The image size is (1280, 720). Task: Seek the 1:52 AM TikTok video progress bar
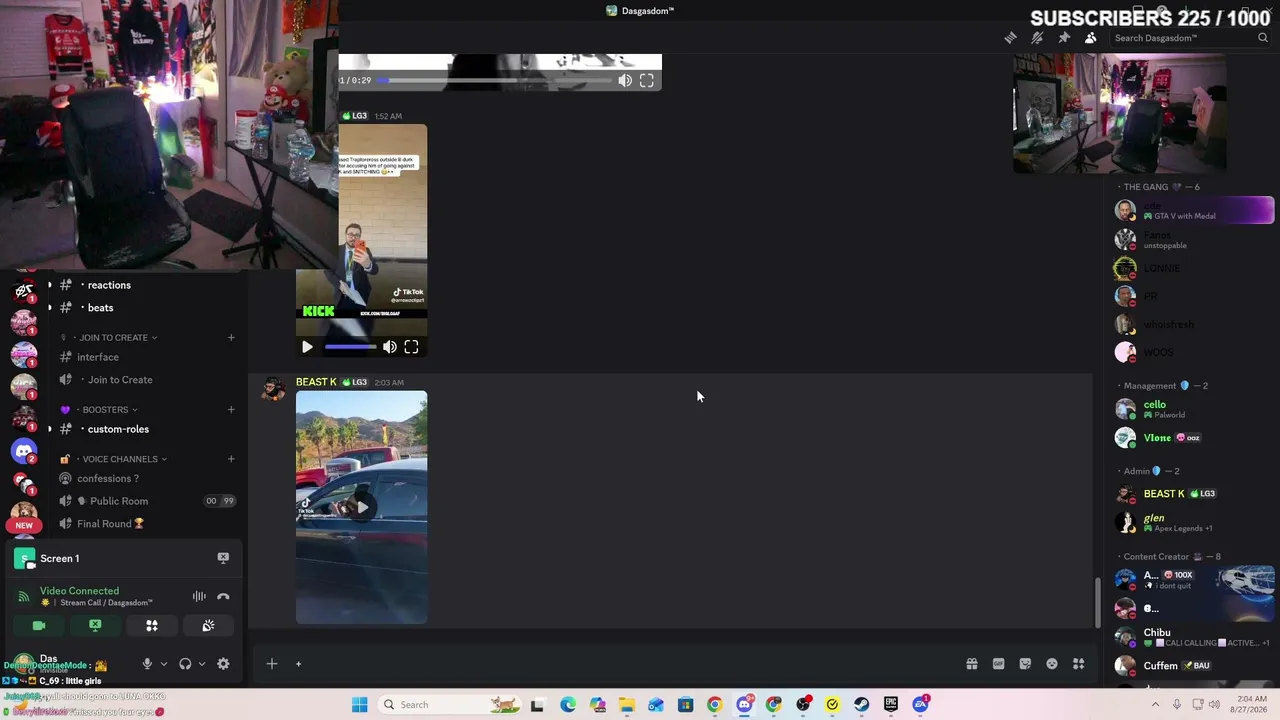[x=350, y=347]
